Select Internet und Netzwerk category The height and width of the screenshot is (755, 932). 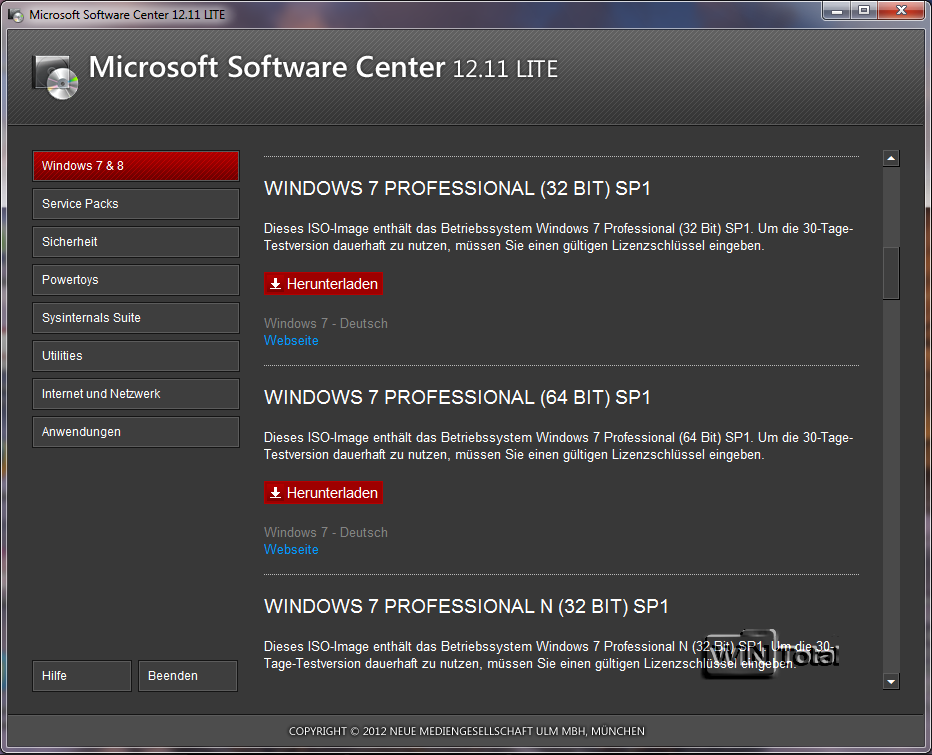point(136,394)
